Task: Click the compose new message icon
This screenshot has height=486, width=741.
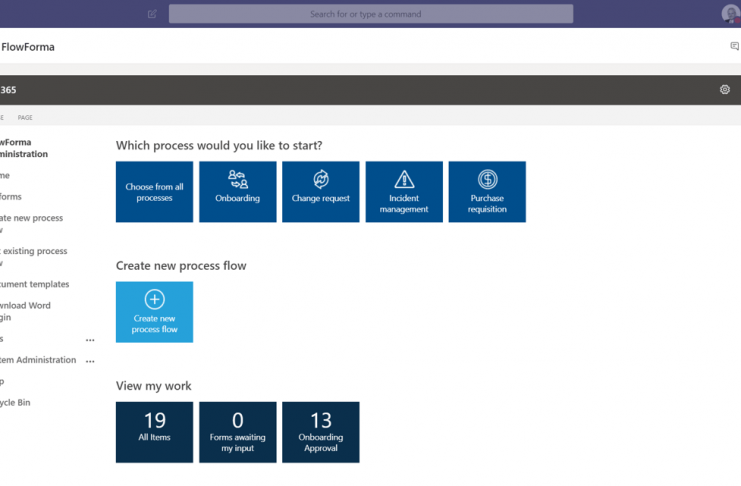Action: pyautogui.click(x=152, y=14)
